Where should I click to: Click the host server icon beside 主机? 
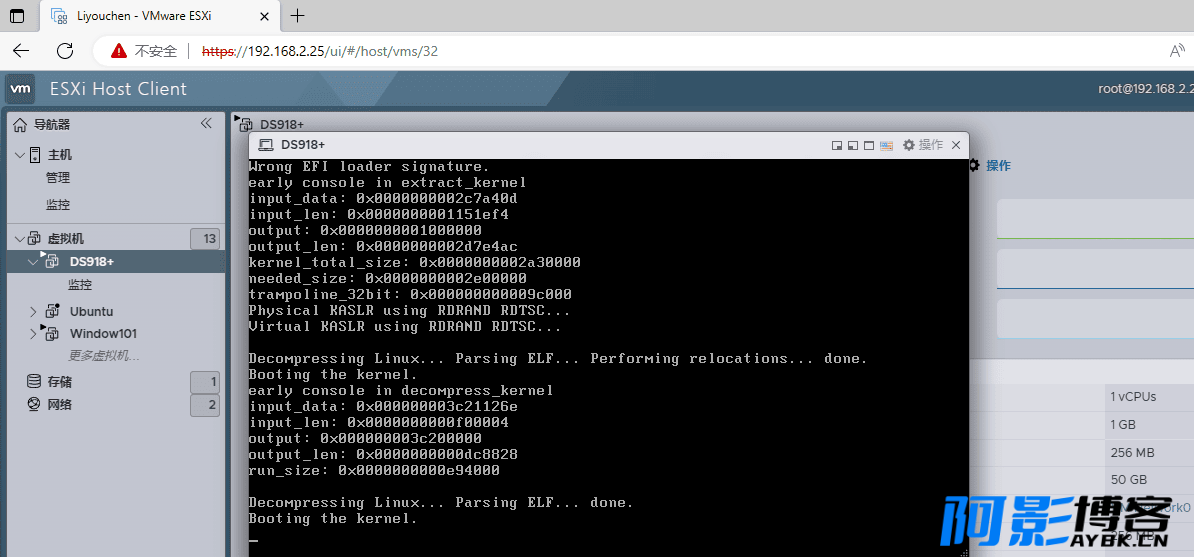(35, 155)
